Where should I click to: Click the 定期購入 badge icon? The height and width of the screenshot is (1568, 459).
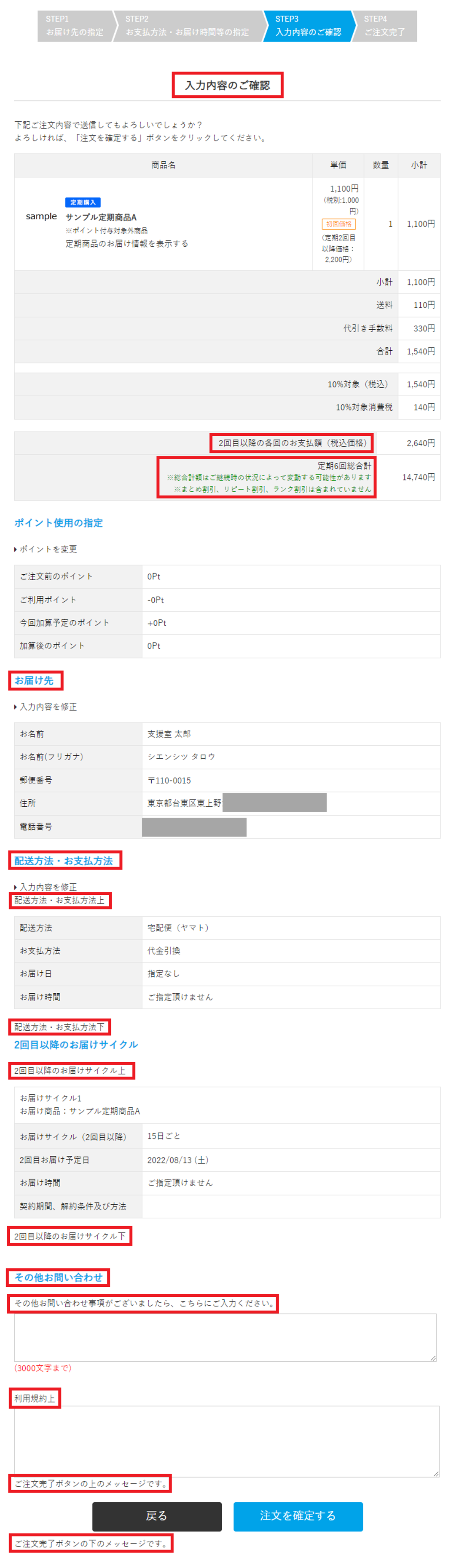[83, 203]
